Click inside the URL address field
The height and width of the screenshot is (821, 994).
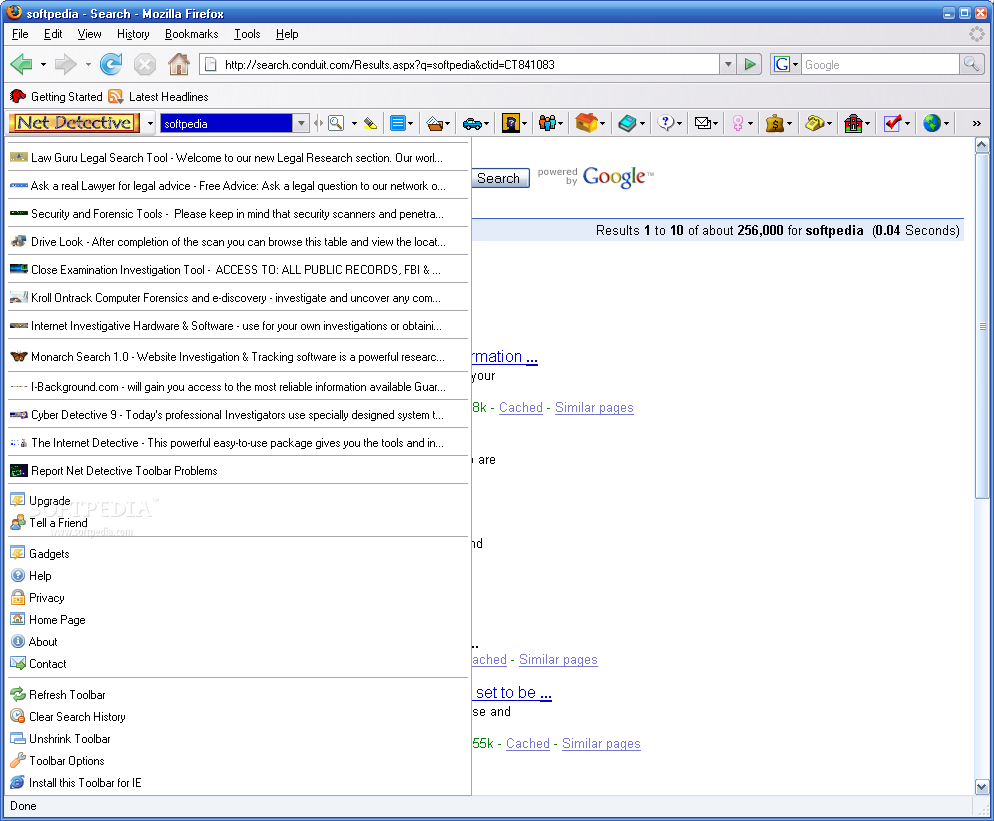tap(469, 64)
